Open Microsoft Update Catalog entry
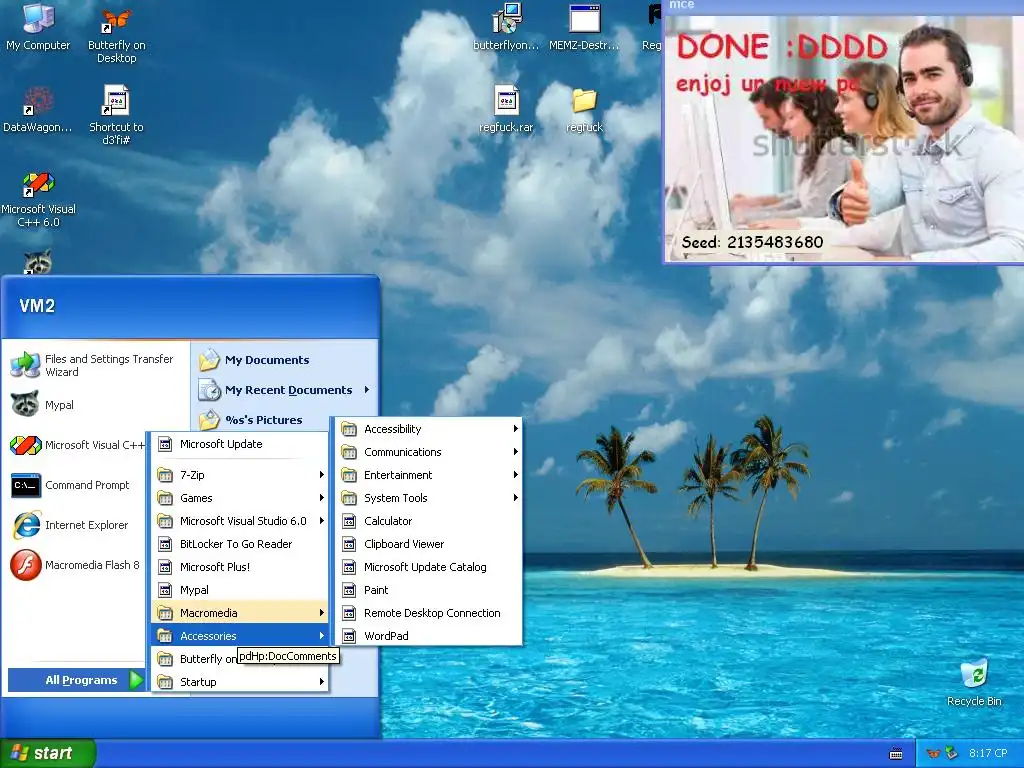Viewport: 1024px width, 768px height. (x=427, y=567)
